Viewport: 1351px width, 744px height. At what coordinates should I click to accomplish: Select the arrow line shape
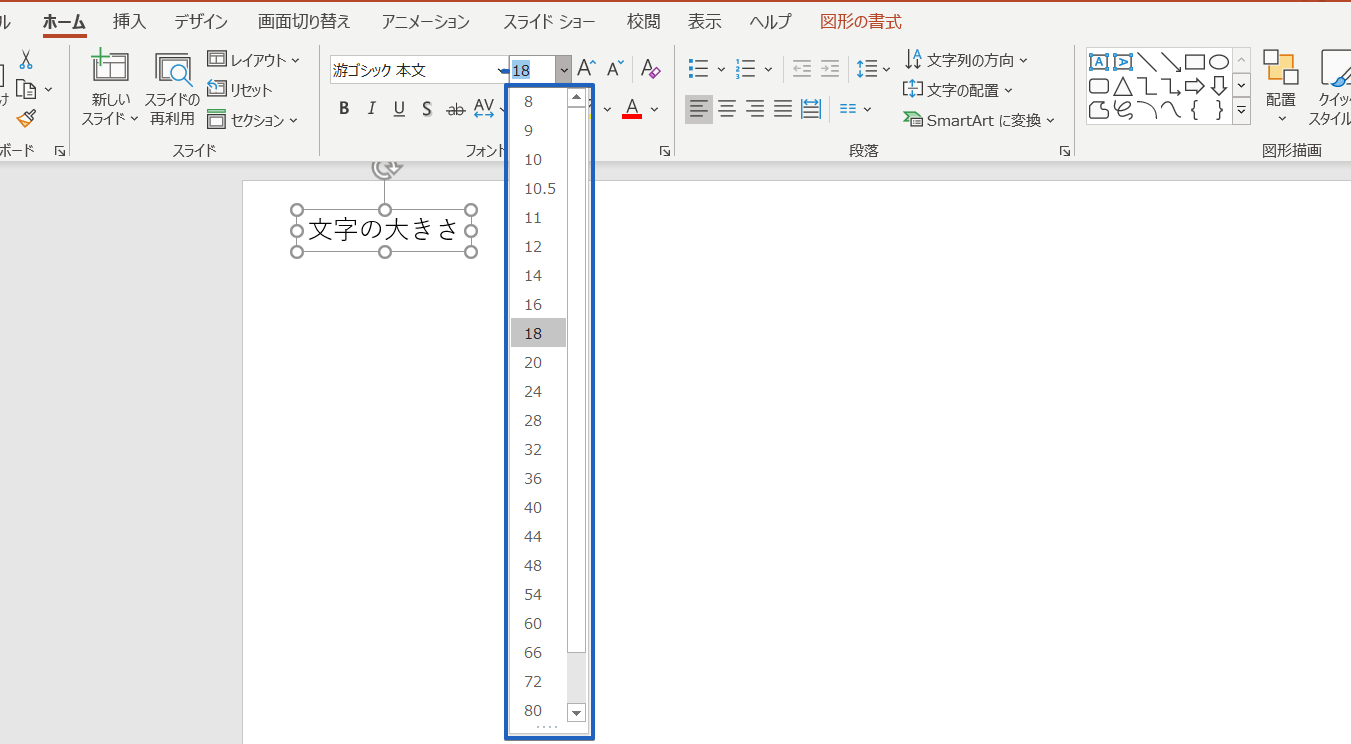1170,62
